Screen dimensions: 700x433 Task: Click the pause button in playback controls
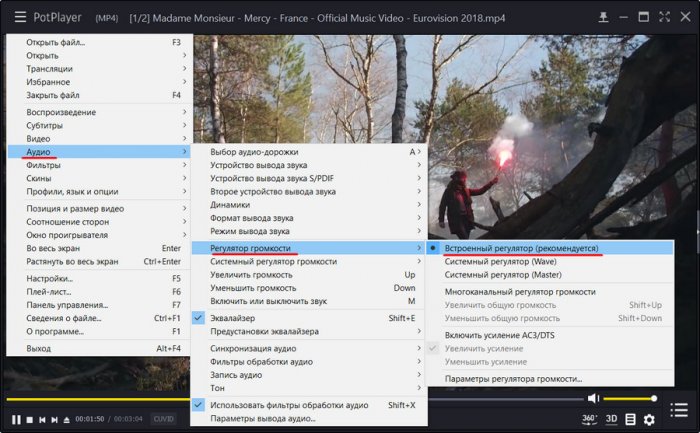coord(16,419)
